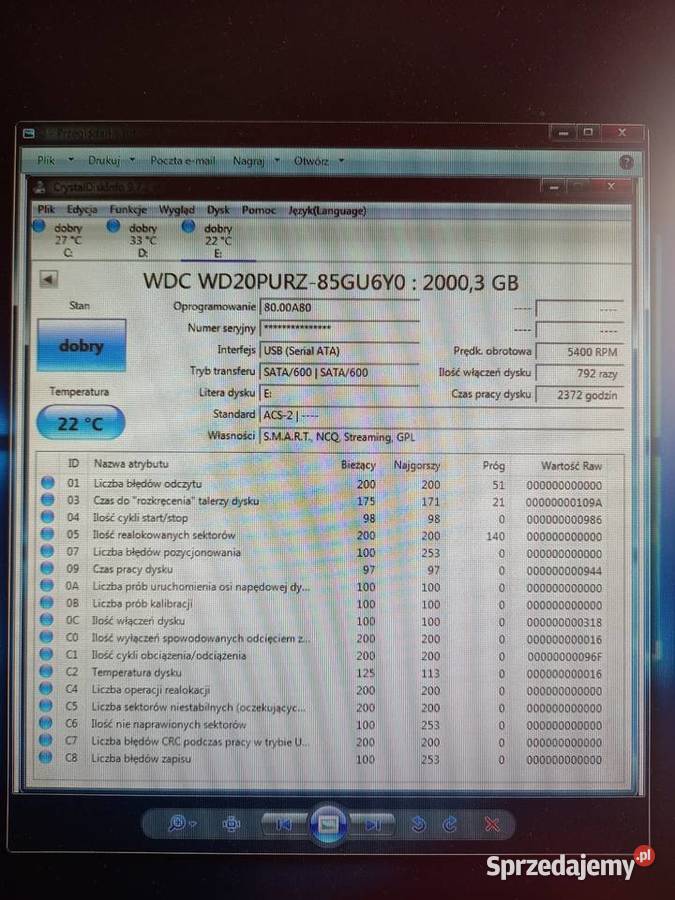Screen dimensions: 675x900
Task: Go to next photo
Action: click(373, 825)
